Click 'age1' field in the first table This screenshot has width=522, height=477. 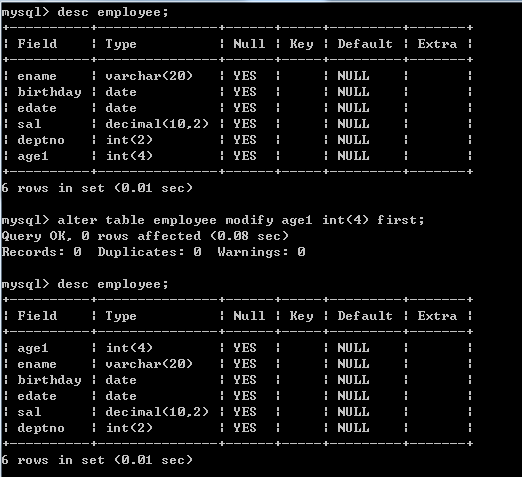point(33,156)
